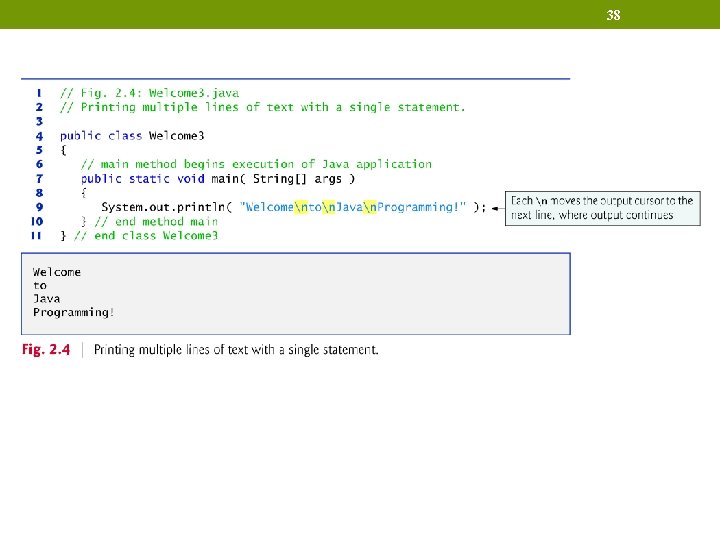The image size is (720, 540).
Task: Click output line 'to'
Action: coord(40,285)
